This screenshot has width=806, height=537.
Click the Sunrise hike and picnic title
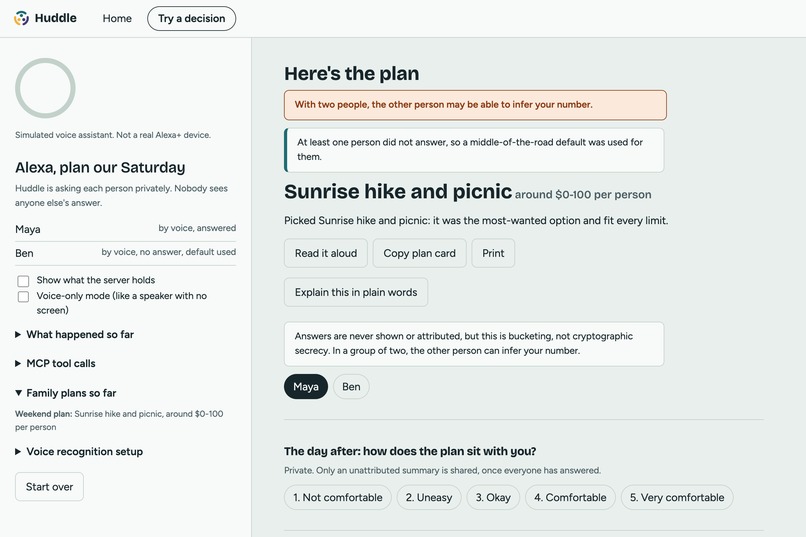coord(398,192)
